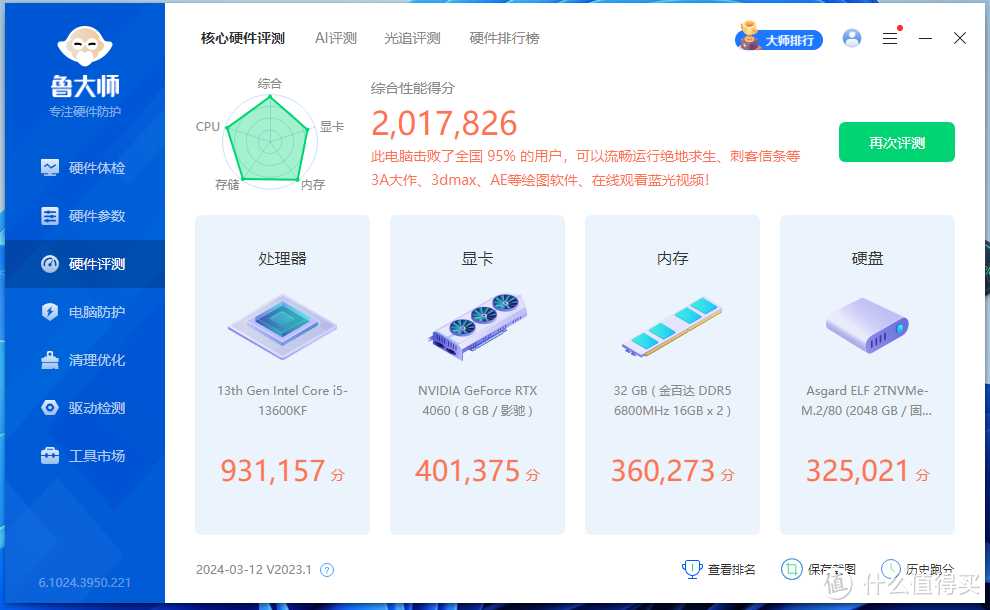Click the NVIDIA GeForce RTX 4060 text
Screen dimensions: 990x610
pos(477,400)
